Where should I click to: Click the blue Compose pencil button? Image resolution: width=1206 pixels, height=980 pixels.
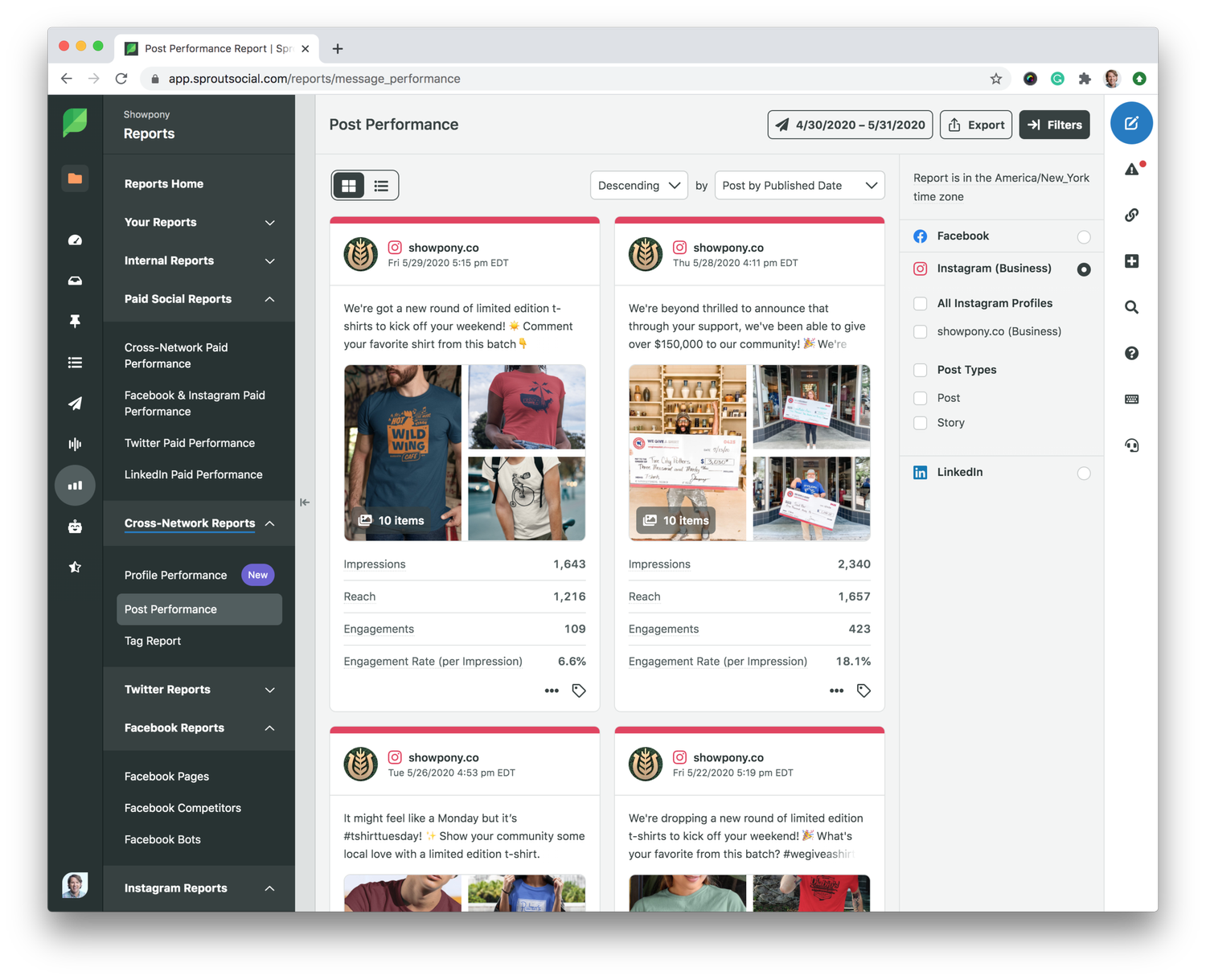point(1131,123)
